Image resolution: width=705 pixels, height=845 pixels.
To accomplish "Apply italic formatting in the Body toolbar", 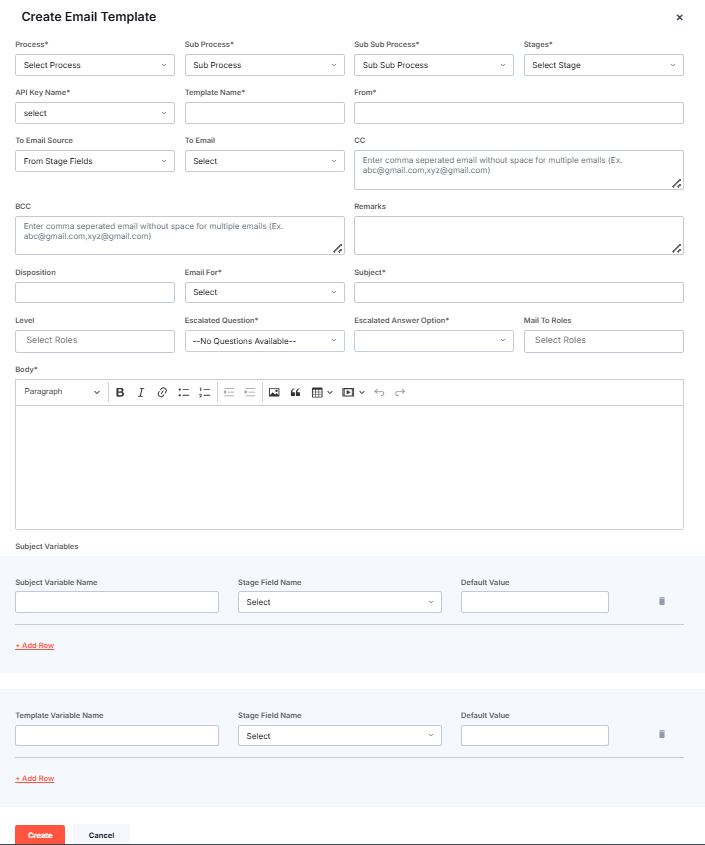I will tap(141, 392).
